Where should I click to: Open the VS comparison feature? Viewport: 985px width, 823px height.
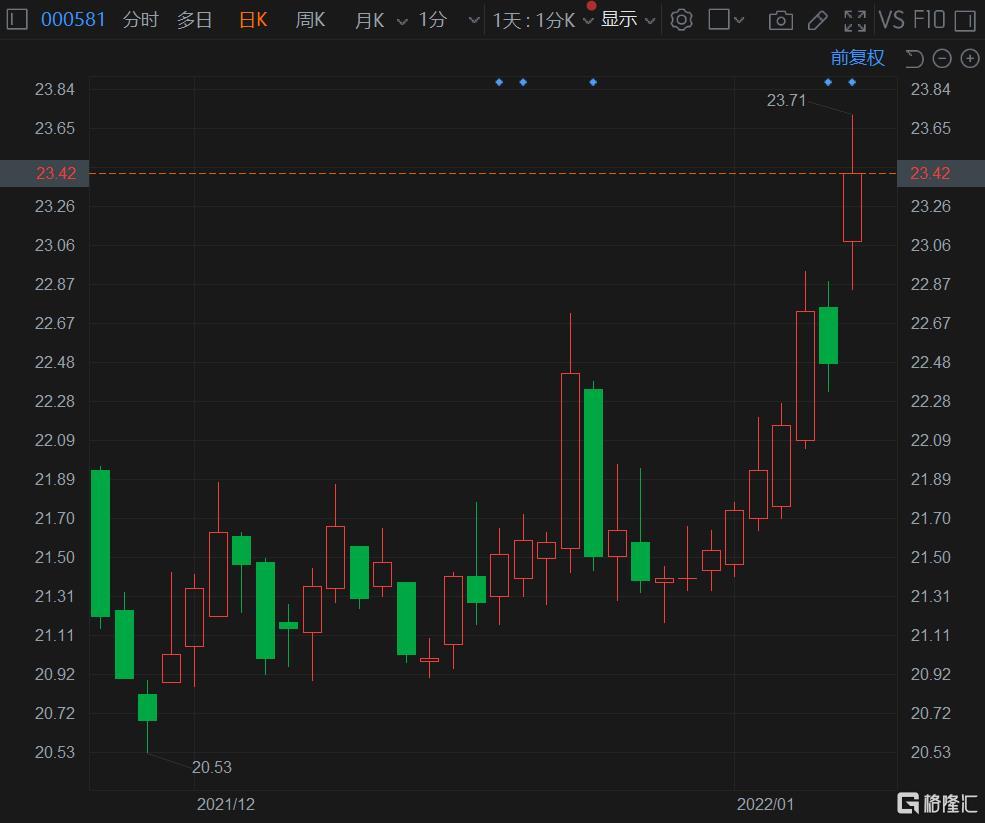891,20
